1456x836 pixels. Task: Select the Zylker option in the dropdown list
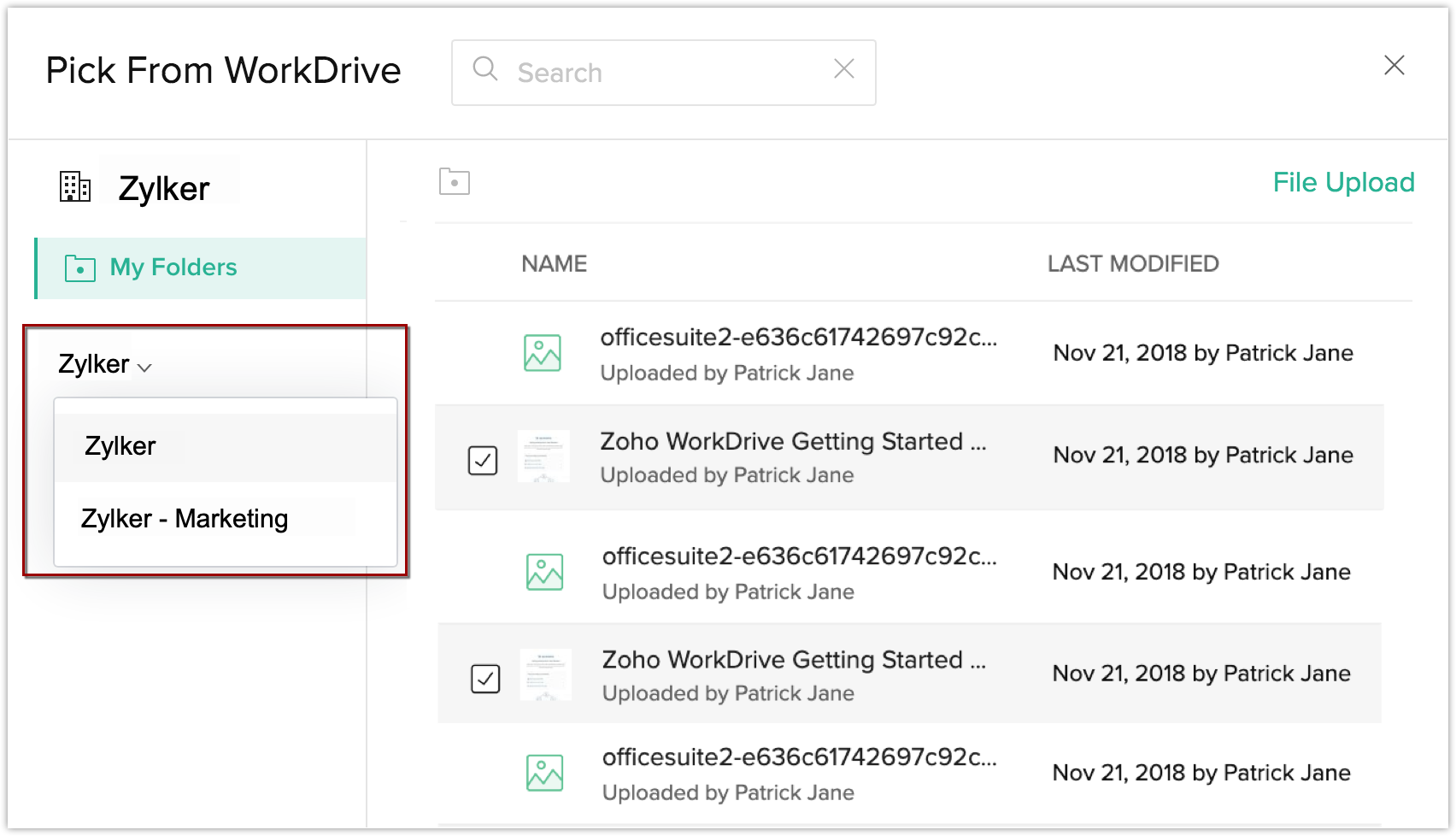[226, 447]
